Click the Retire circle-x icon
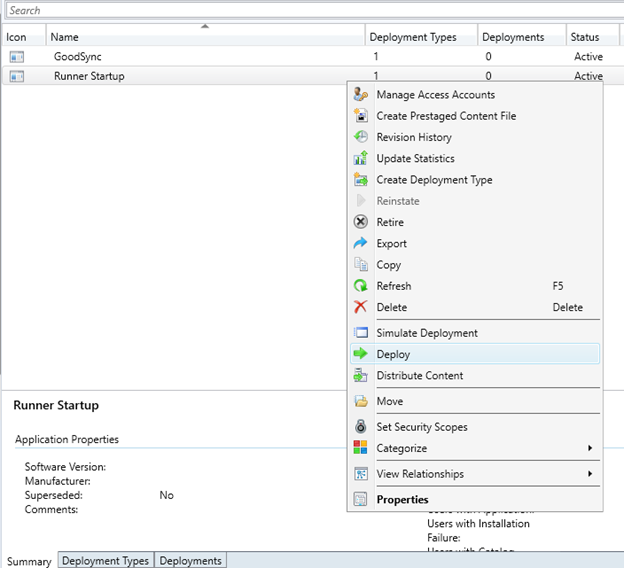This screenshot has height=568, width=624. 361,222
